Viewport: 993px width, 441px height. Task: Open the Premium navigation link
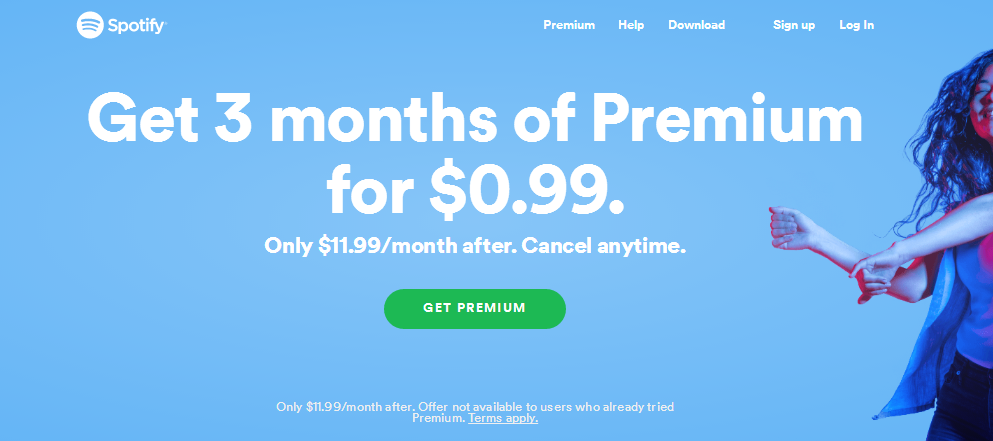[569, 25]
